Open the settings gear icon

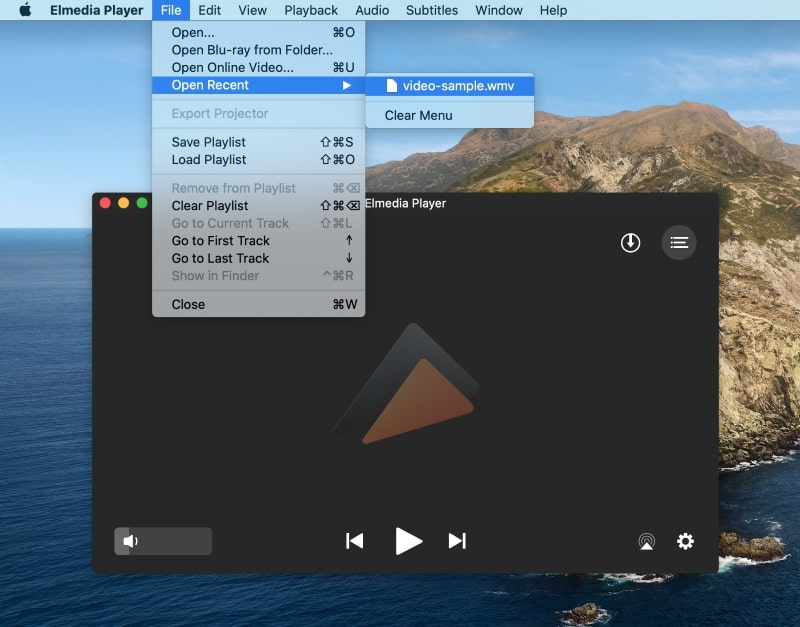pos(685,541)
